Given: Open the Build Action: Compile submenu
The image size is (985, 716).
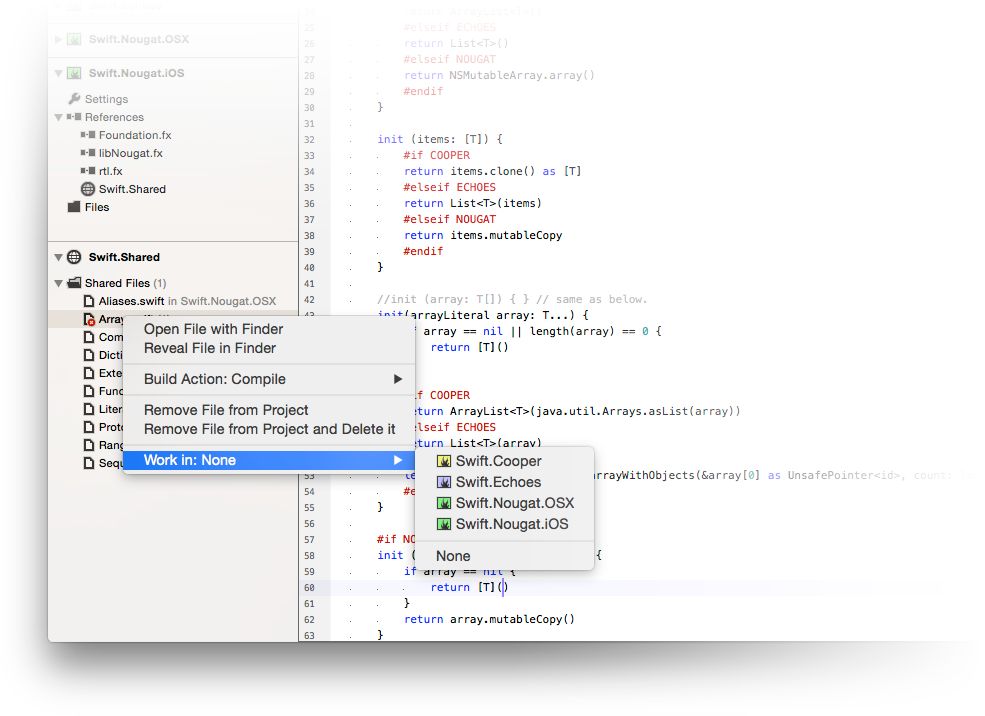Looking at the screenshot, I should pos(269,379).
